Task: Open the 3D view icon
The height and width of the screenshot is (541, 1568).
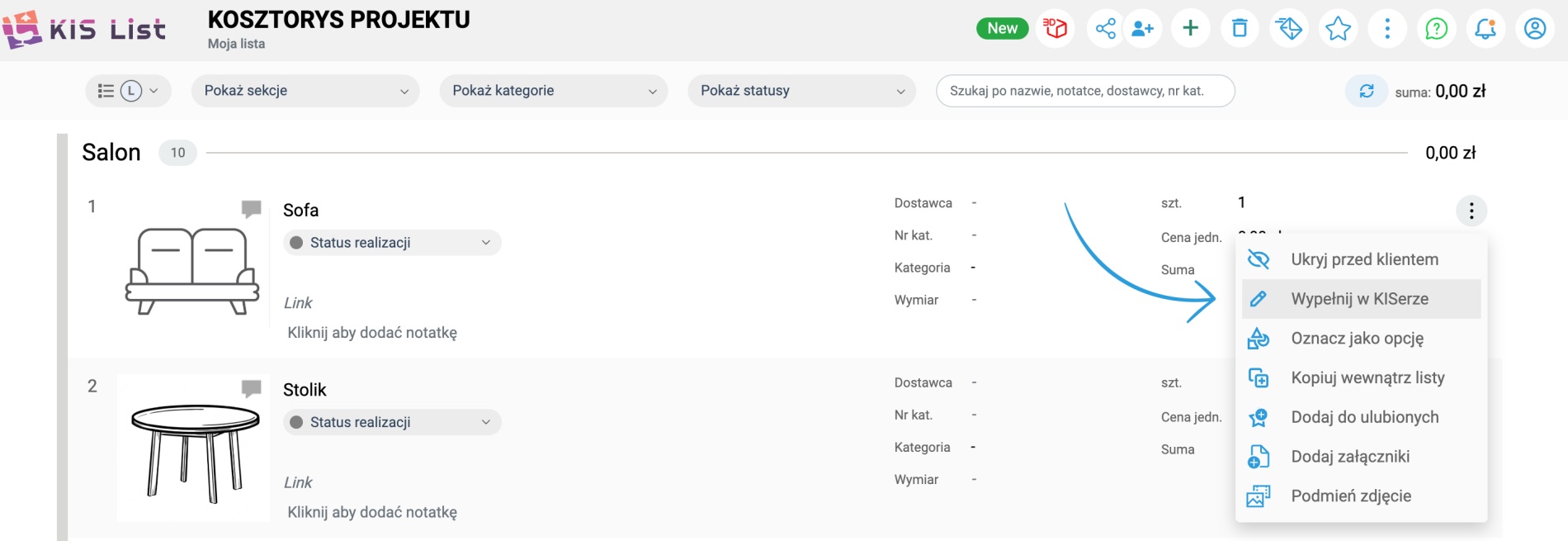Action: tap(1055, 29)
